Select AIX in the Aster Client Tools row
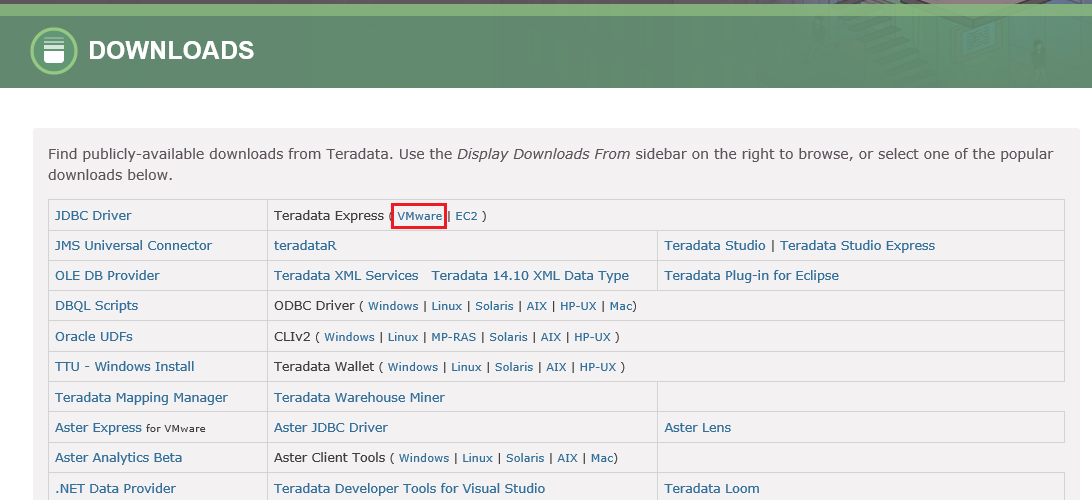1092x500 pixels. tap(568, 458)
